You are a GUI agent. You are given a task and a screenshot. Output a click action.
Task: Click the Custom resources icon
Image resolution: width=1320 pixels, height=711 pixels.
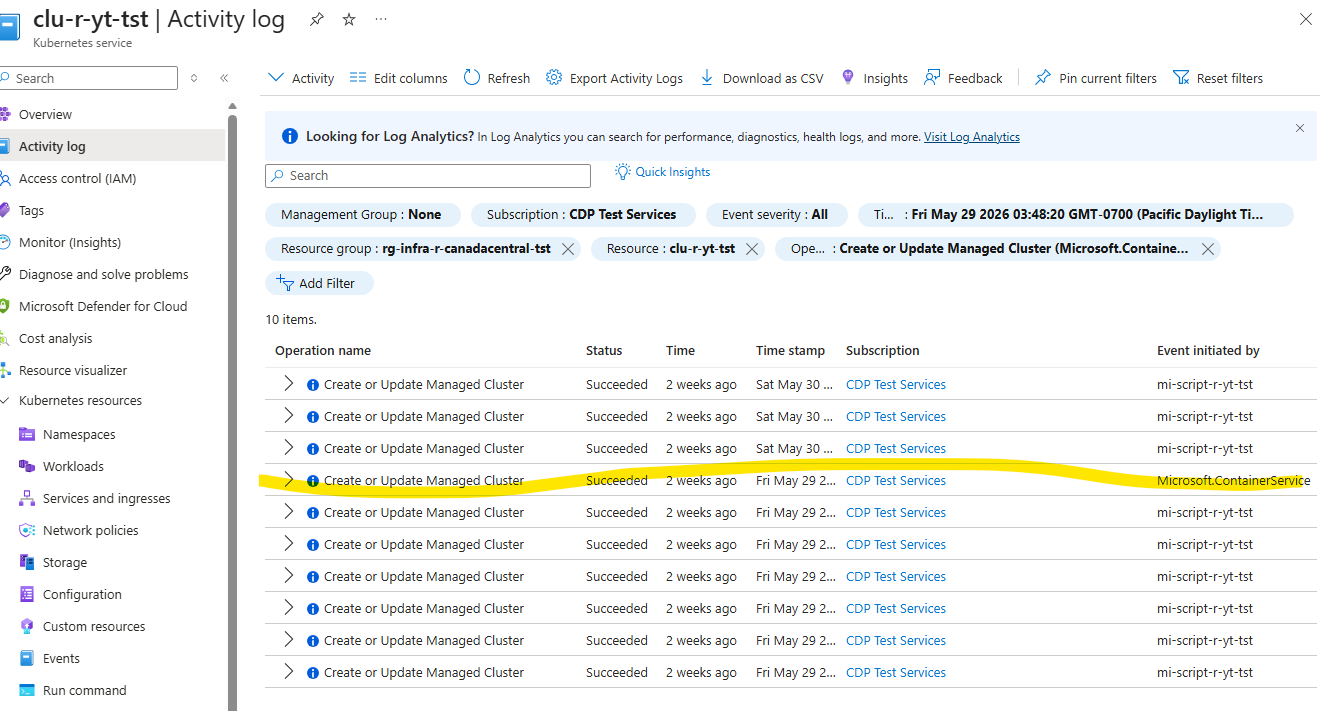pos(27,626)
